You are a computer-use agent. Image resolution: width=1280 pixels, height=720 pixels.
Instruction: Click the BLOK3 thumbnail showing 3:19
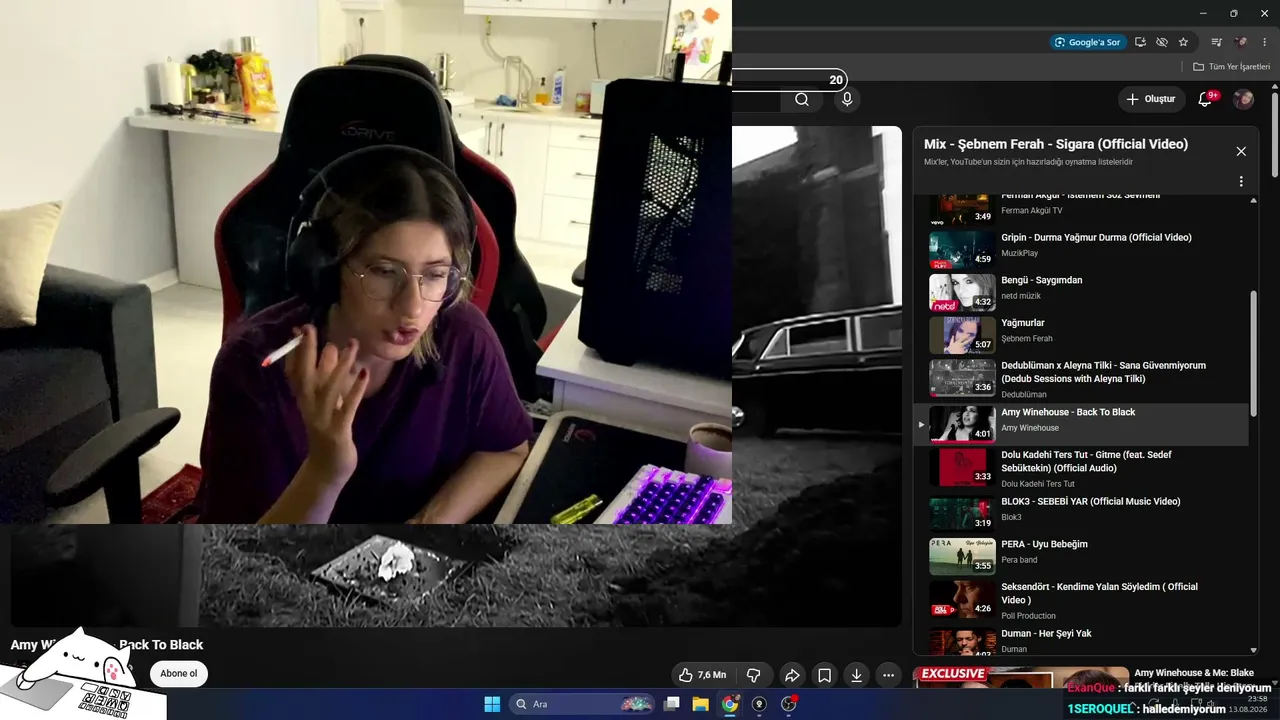[x=962, y=512]
